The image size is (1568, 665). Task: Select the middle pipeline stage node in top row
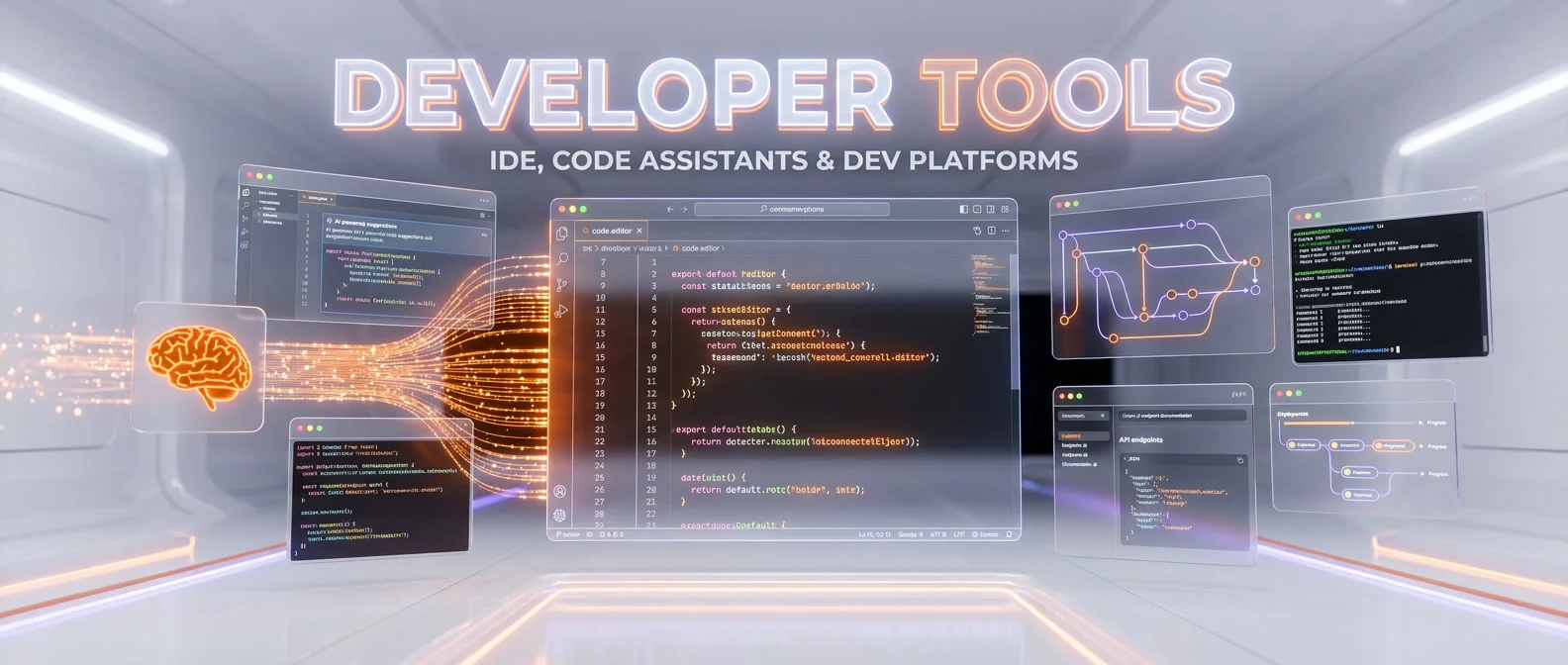[x=1347, y=445]
